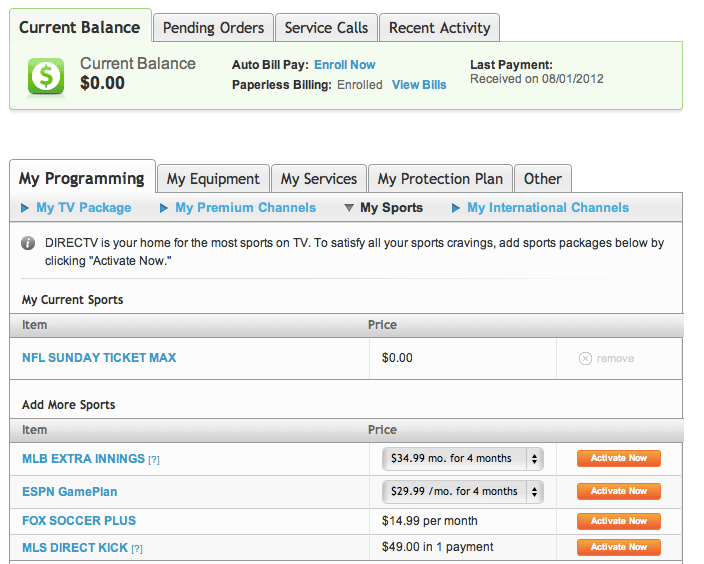Click the info icon beside DIRECTV description
The width and height of the screenshot is (704, 564).
(x=28, y=243)
